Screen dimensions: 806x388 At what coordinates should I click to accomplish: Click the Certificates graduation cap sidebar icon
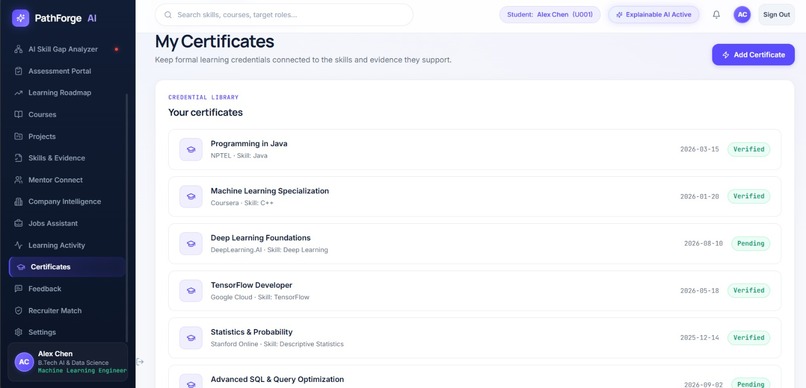coord(21,267)
